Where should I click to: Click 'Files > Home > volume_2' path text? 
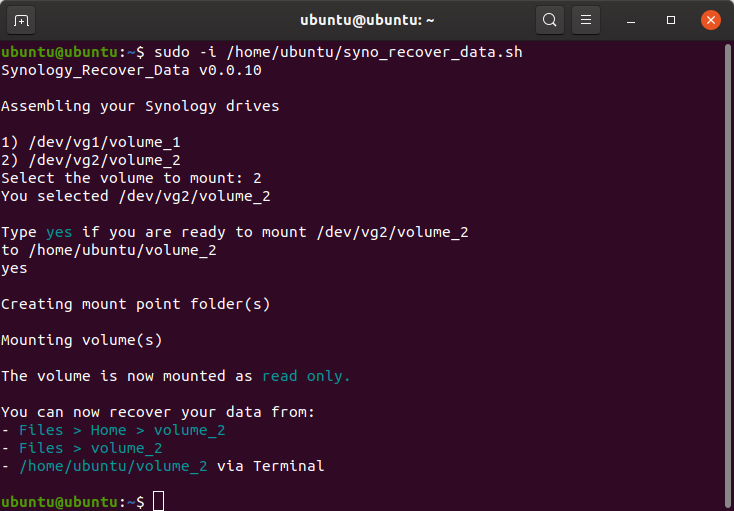[x=122, y=430]
